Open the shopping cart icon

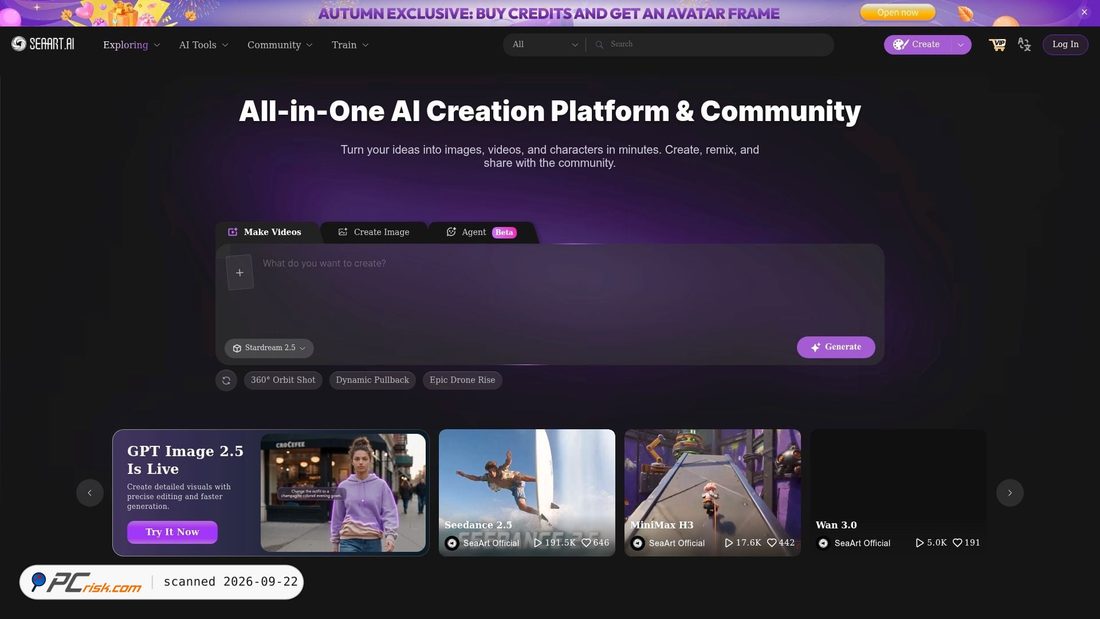click(997, 44)
